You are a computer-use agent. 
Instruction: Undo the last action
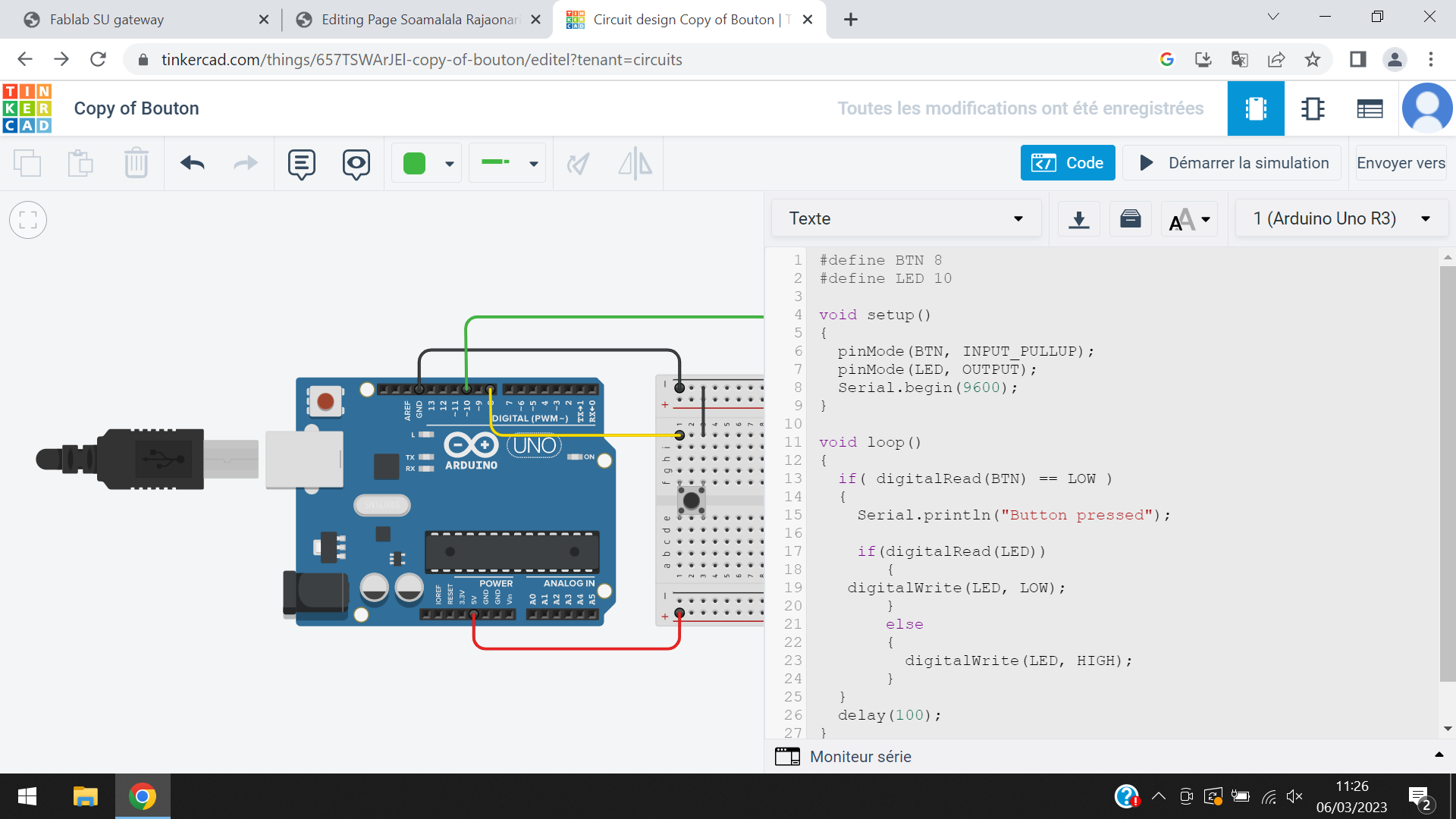[x=193, y=163]
